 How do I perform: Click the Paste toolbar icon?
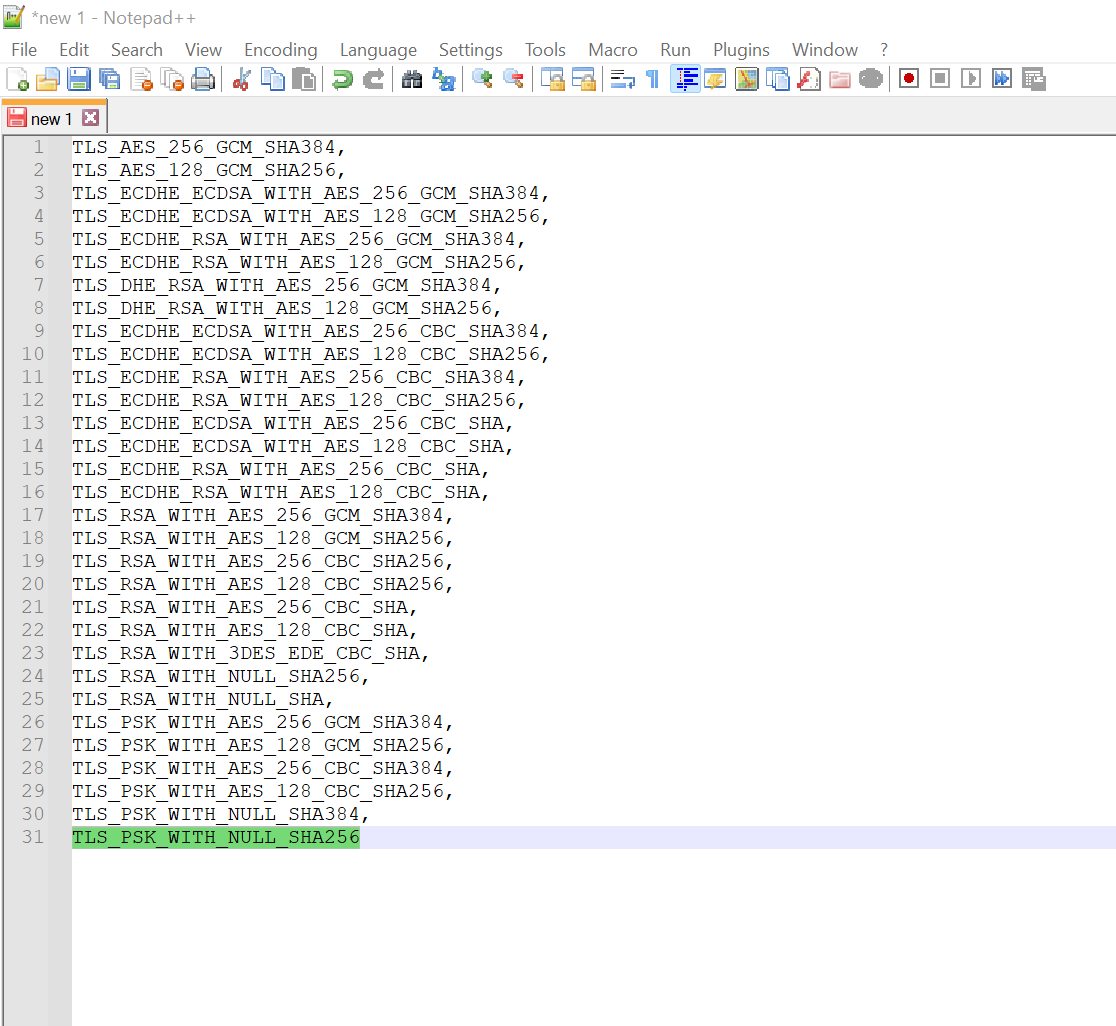[303, 78]
